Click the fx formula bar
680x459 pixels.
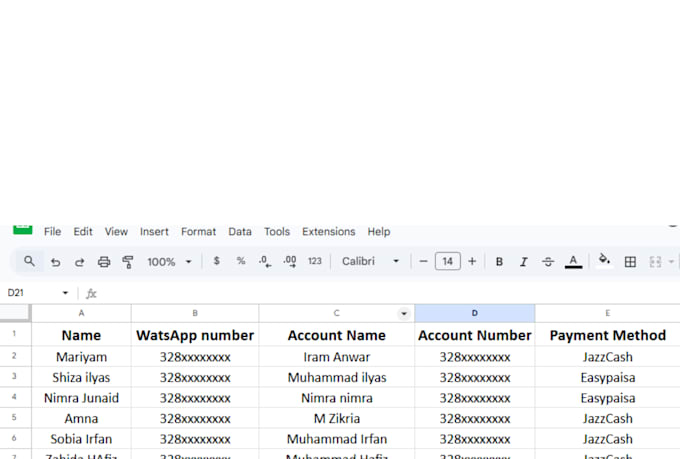pos(382,293)
